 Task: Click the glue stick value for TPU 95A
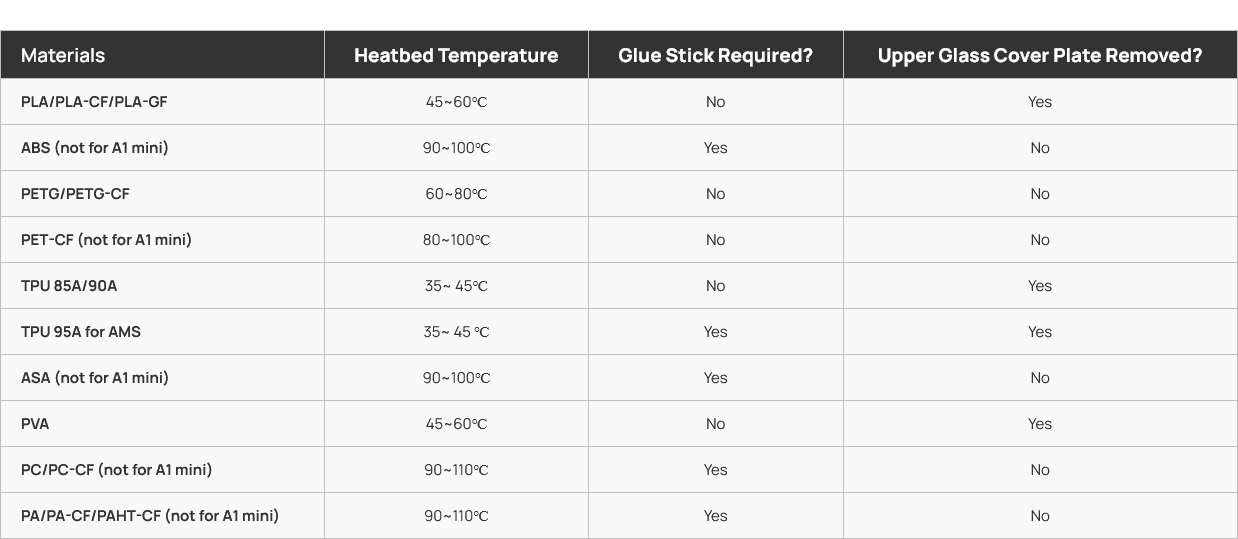(715, 332)
